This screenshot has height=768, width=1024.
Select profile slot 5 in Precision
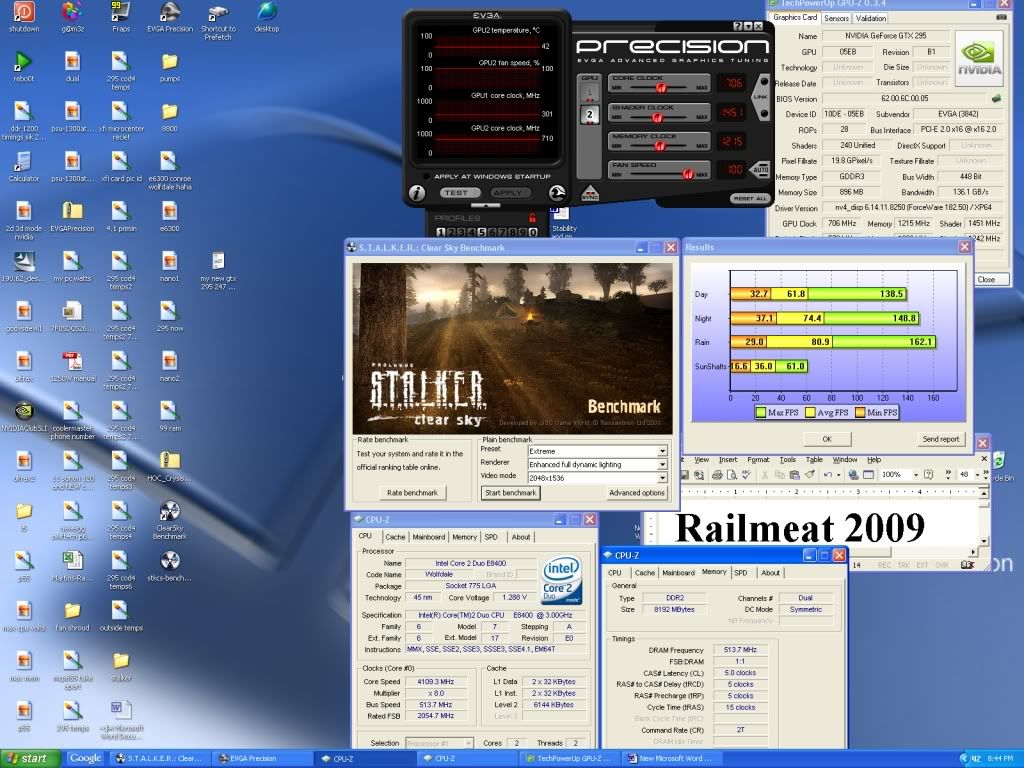point(482,232)
